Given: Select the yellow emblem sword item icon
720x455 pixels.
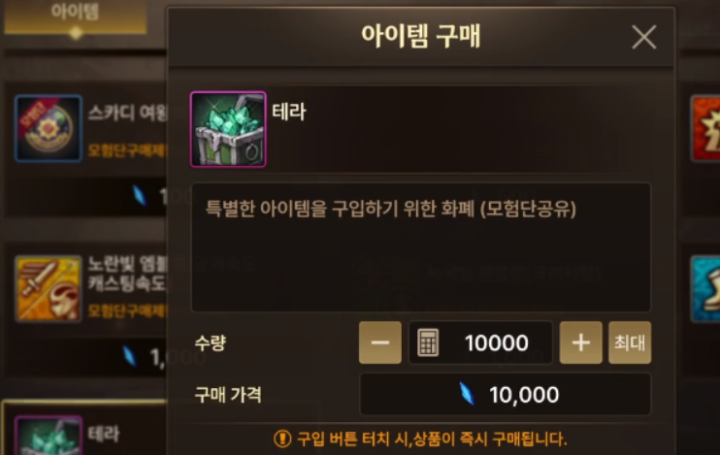Looking at the screenshot, I should [48, 288].
